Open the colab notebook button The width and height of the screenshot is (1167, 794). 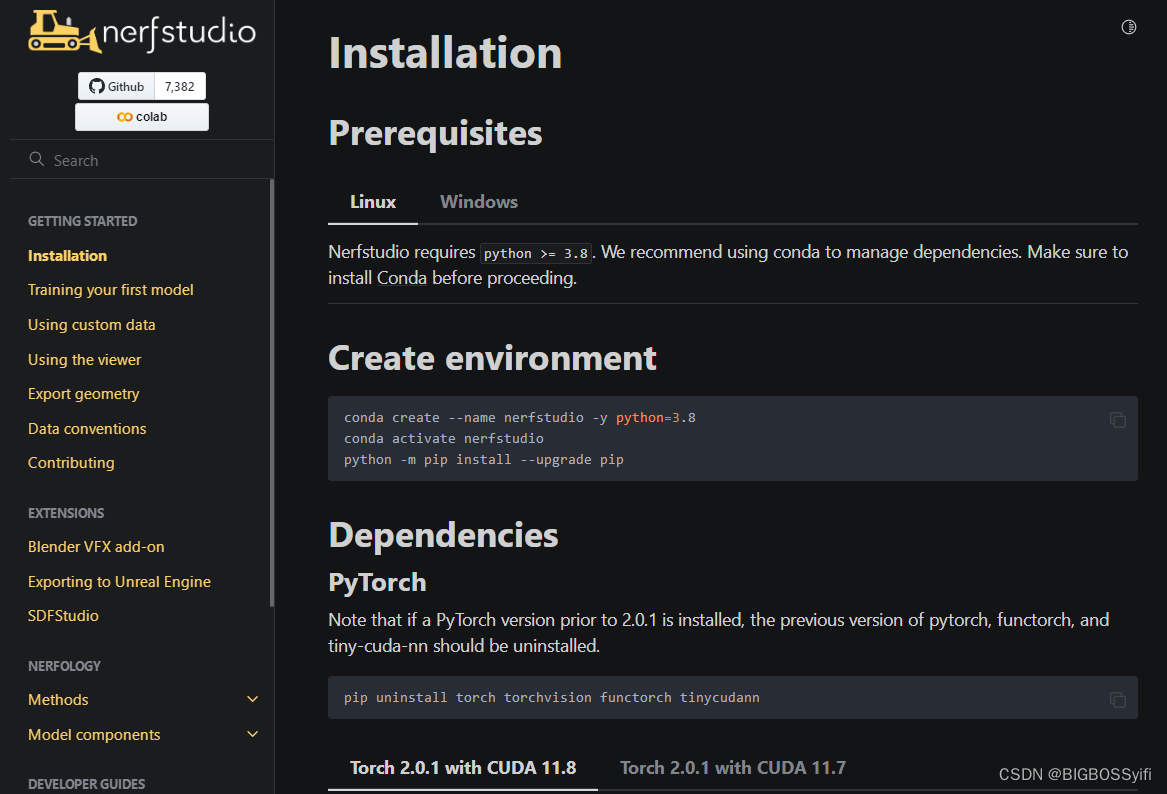141,117
